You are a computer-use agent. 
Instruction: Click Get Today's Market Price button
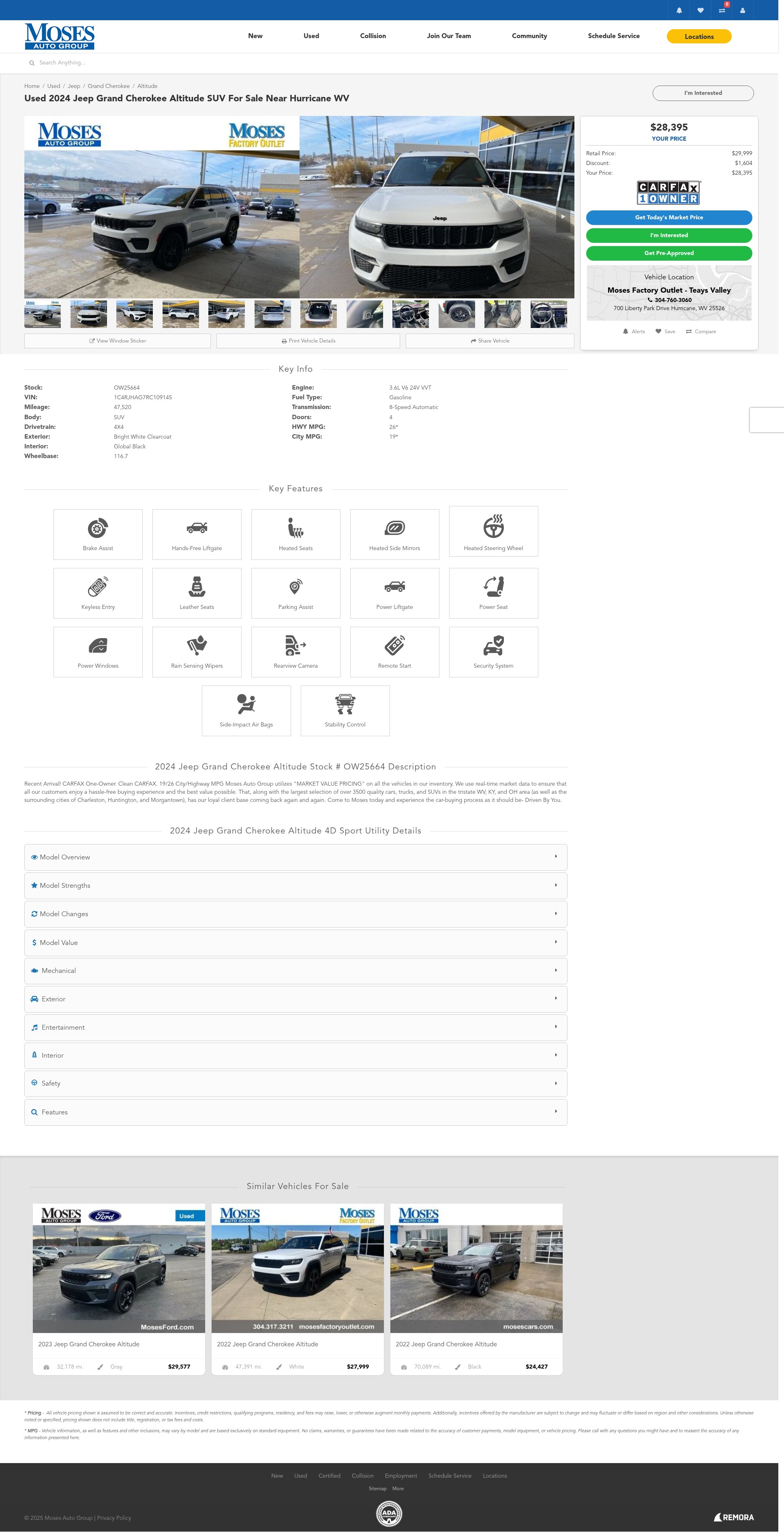[668, 218]
